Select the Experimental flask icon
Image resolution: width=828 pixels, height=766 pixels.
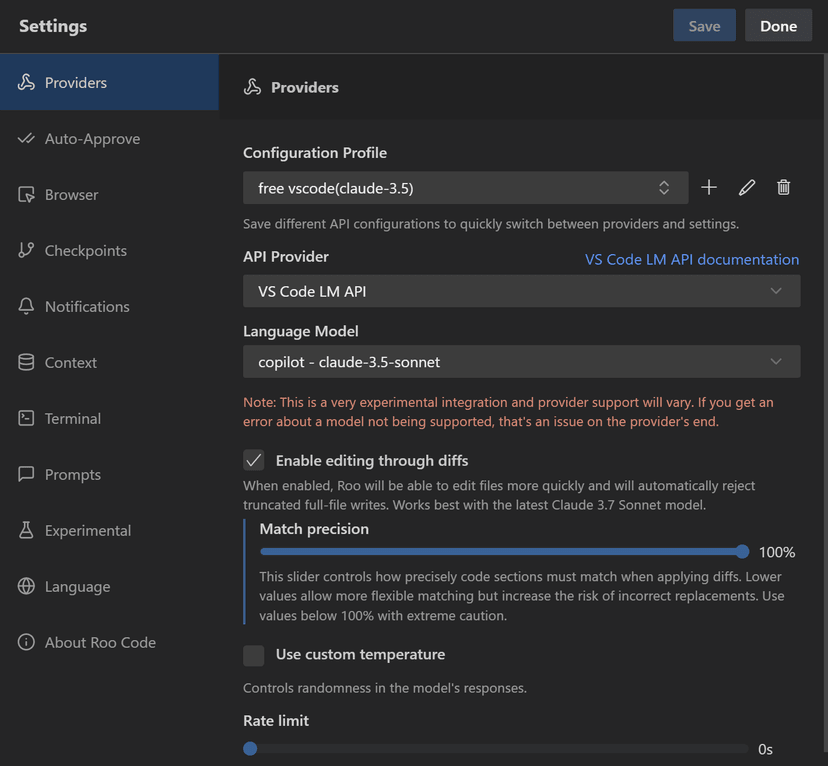[26, 531]
